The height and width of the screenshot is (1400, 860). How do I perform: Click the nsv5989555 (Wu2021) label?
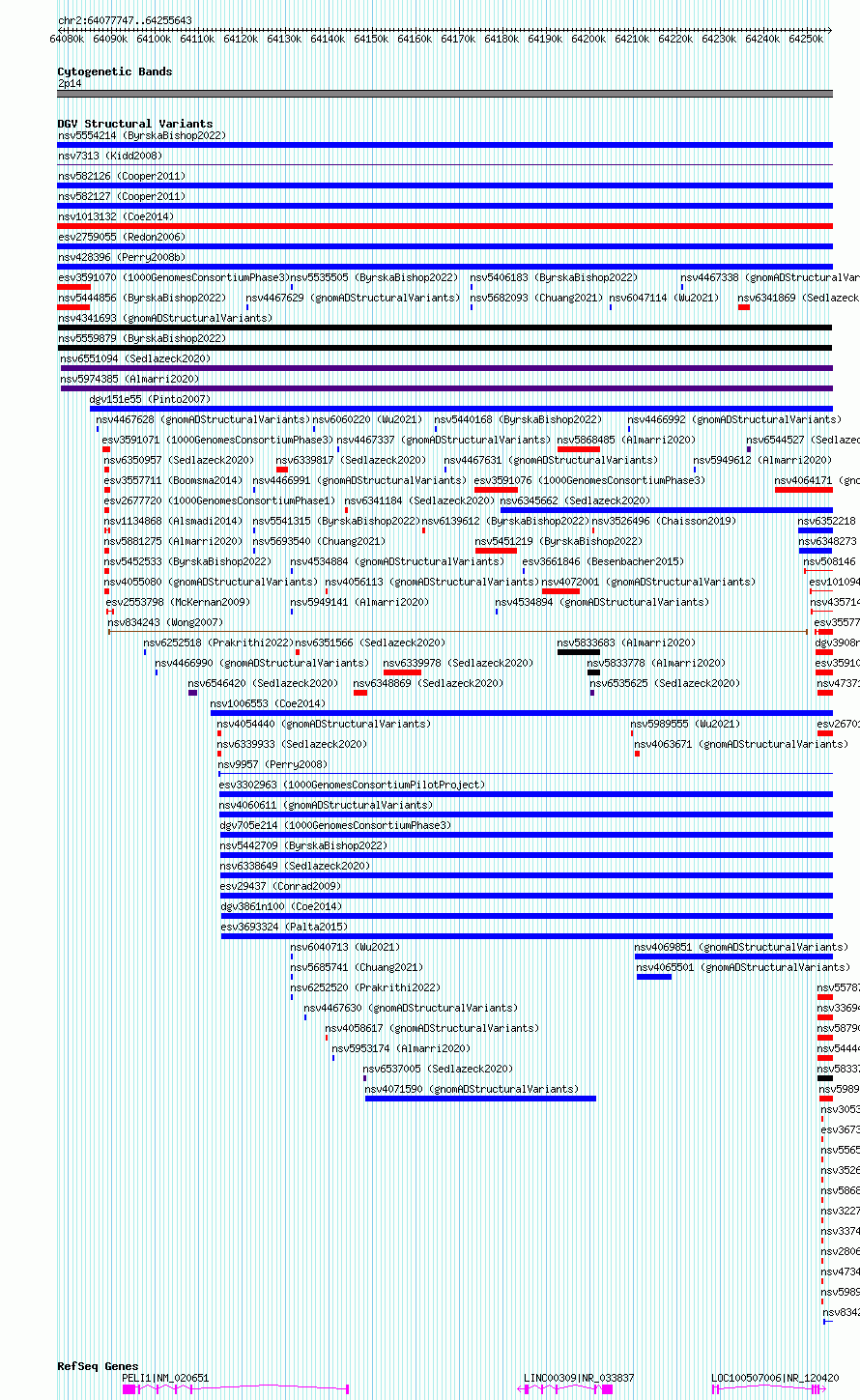pyautogui.click(x=685, y=724)
